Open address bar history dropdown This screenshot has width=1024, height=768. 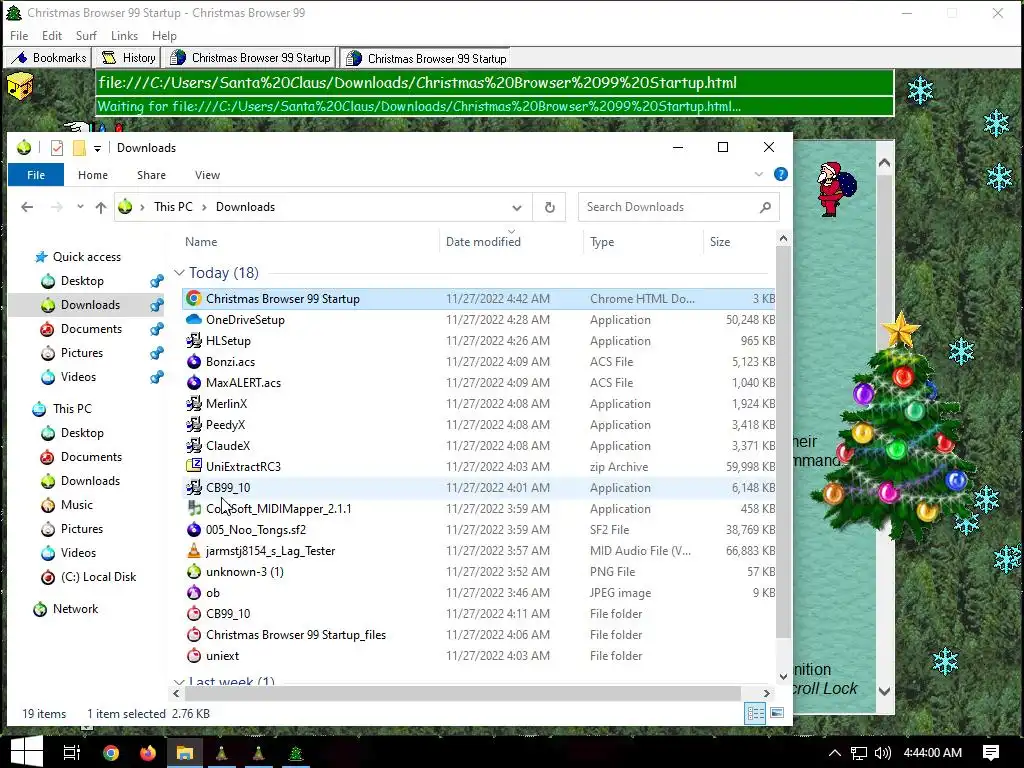click(517, 208)
